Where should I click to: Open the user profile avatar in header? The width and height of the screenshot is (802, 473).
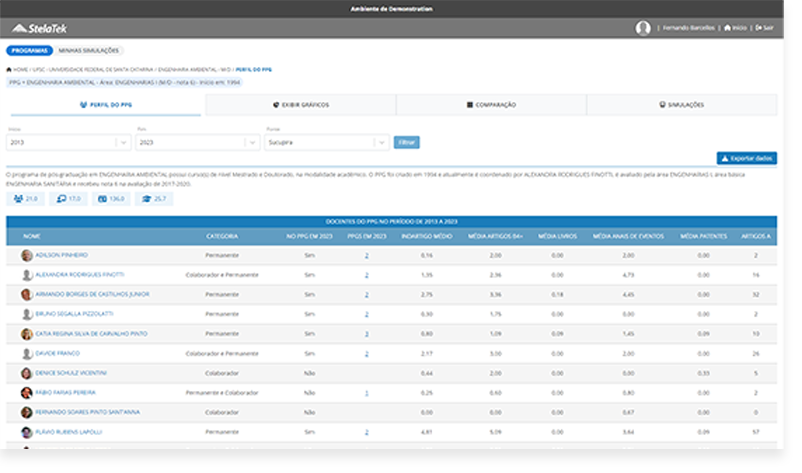coord(642,28)
